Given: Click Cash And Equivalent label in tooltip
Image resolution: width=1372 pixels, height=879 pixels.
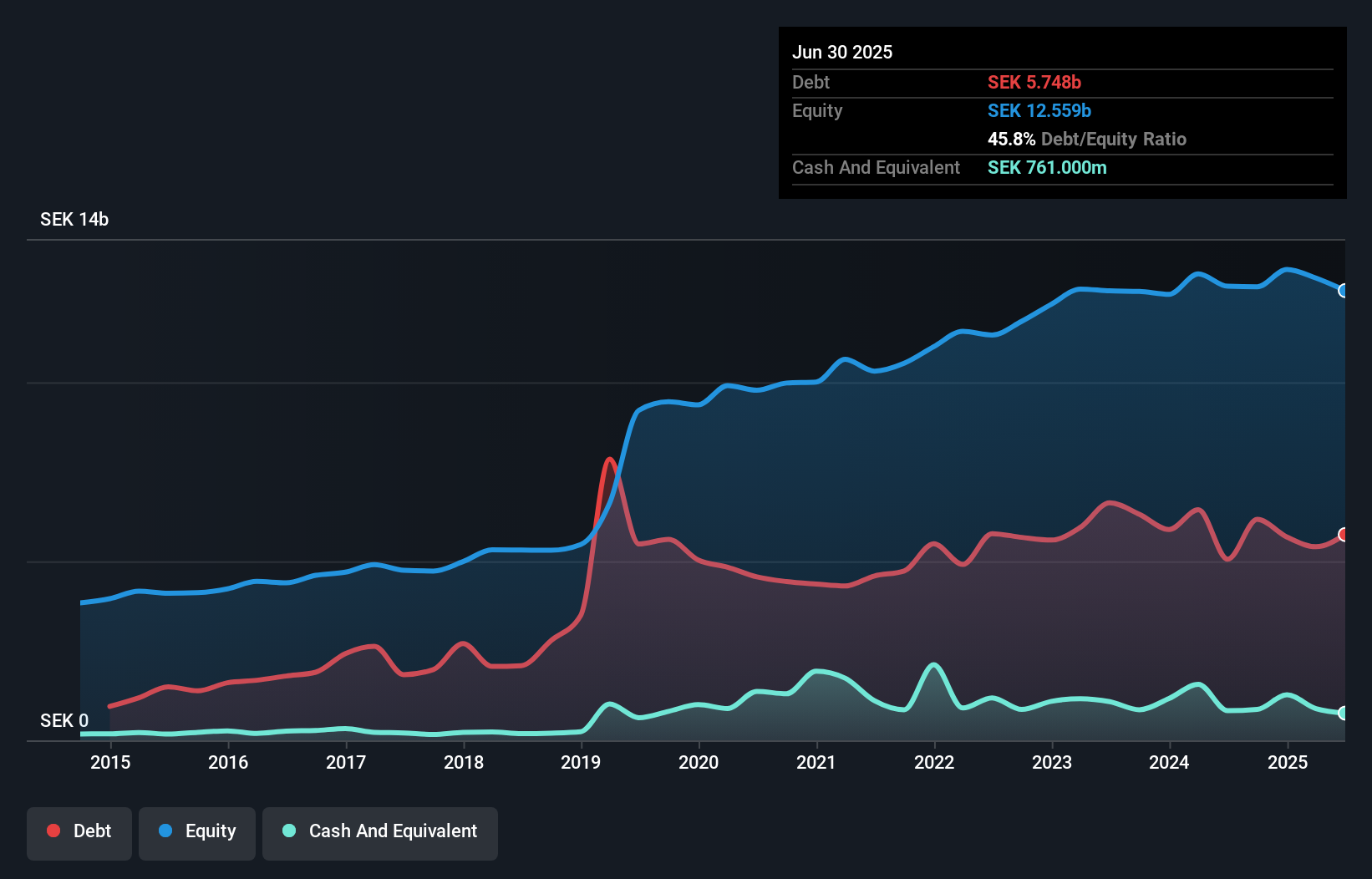Looking at the screenshot, I should tap(876, 168).
